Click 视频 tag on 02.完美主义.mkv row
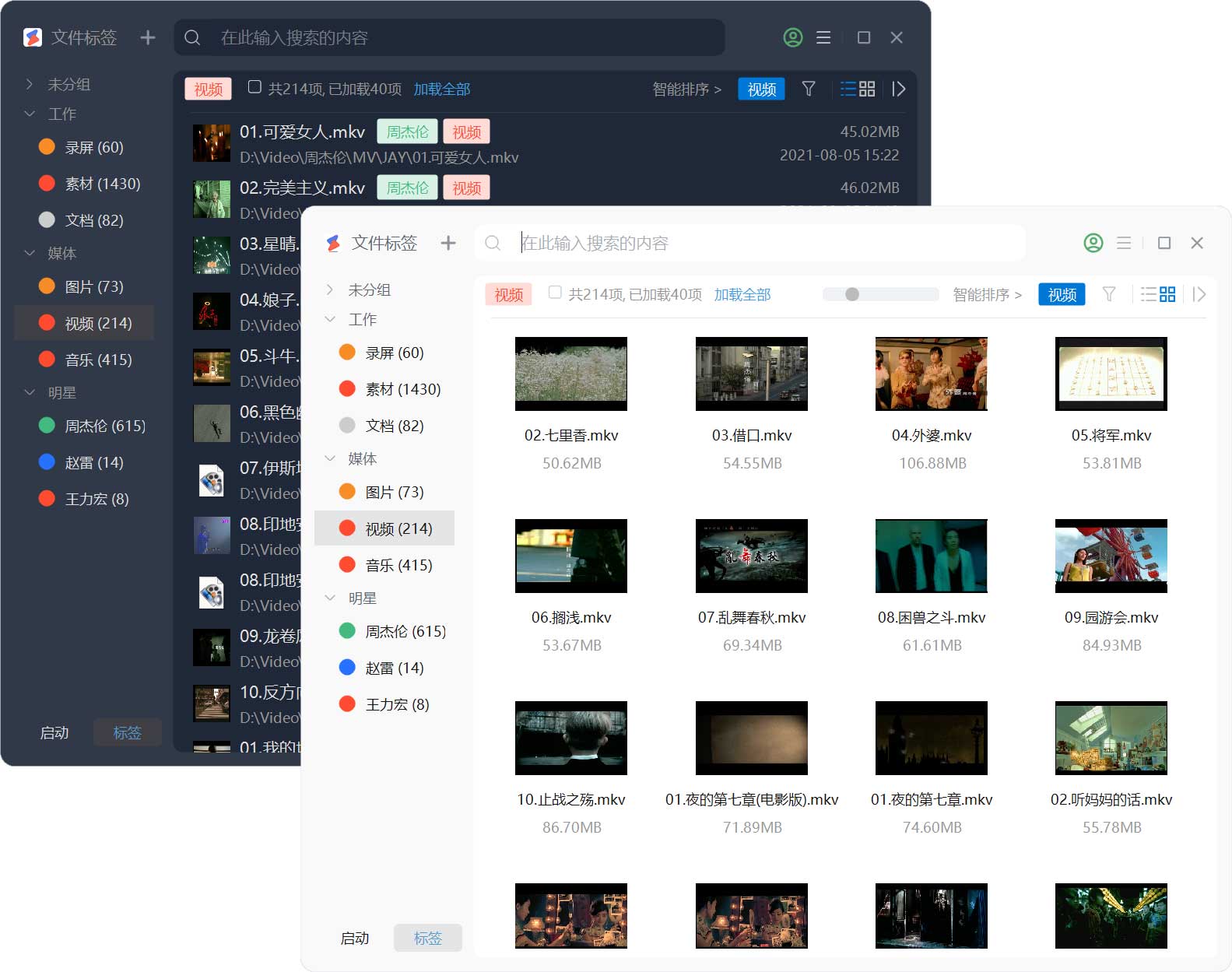 click(466, 188)
